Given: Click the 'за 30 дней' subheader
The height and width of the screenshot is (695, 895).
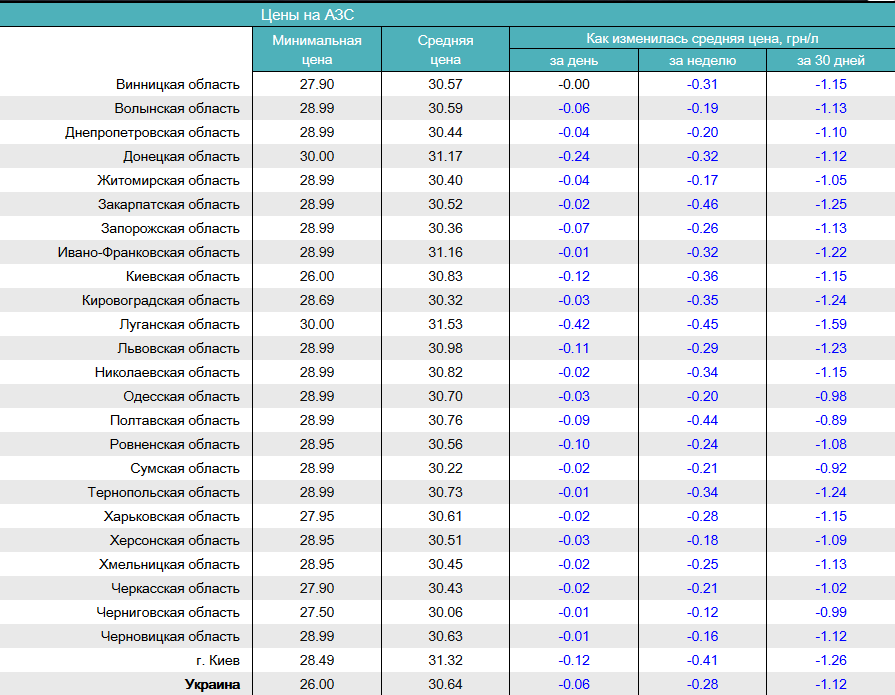Looking at the screenshot, I should pyautogui.click(x=830, y=61).
